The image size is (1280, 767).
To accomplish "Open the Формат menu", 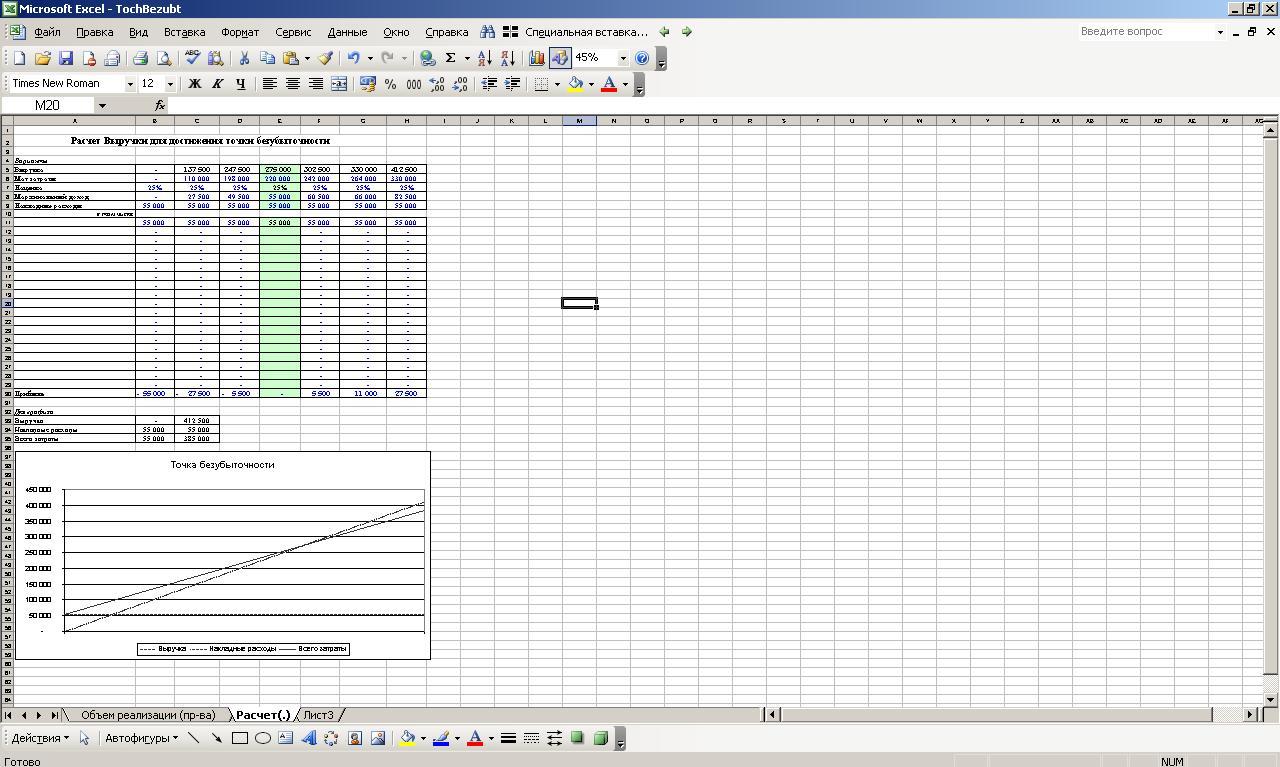I will pos(240,32).
